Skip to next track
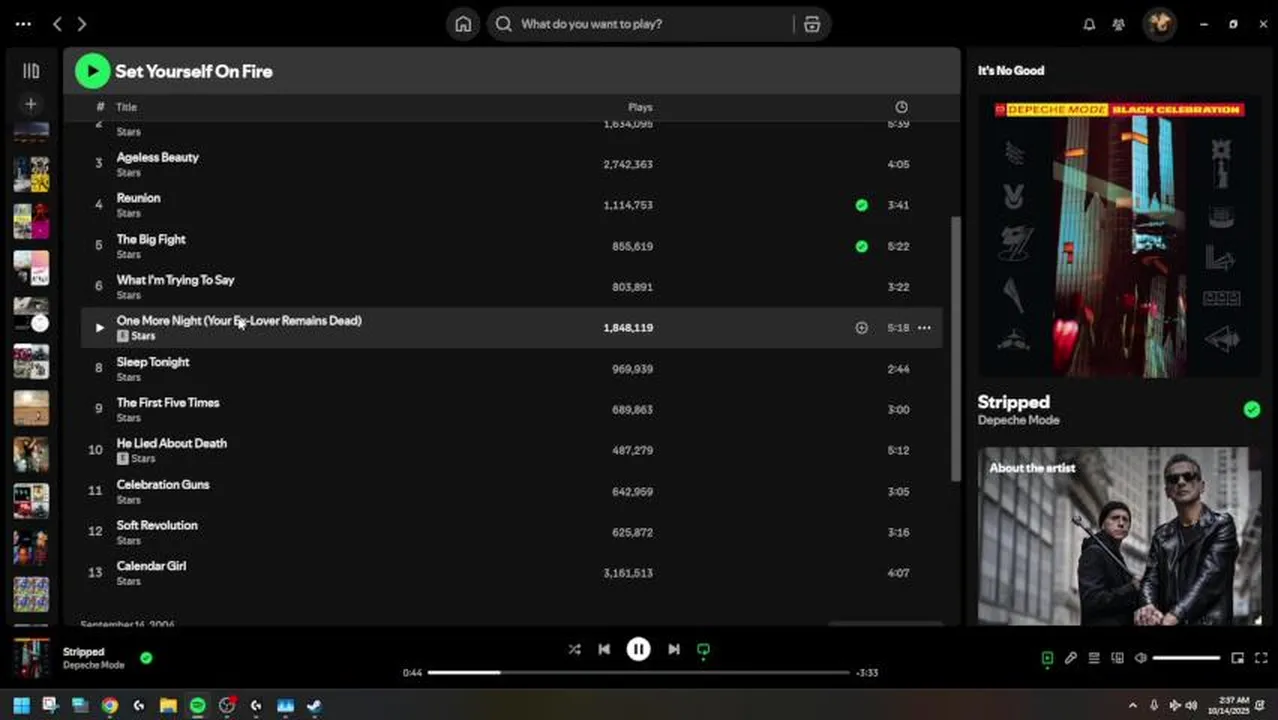This screenshot has height=720, width=1278. [674, 649]
